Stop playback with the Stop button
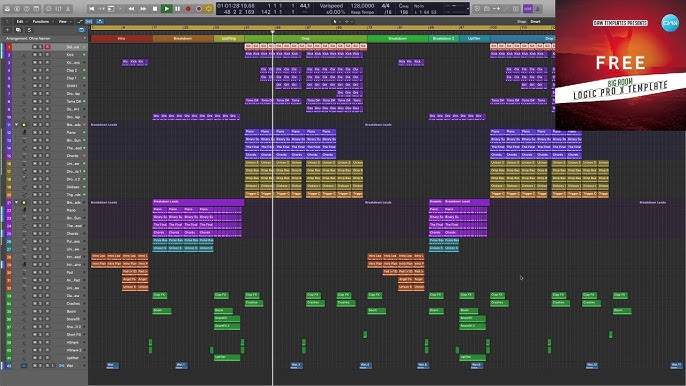The width and height of the screenshot is (686, 386). click(155, 8)
